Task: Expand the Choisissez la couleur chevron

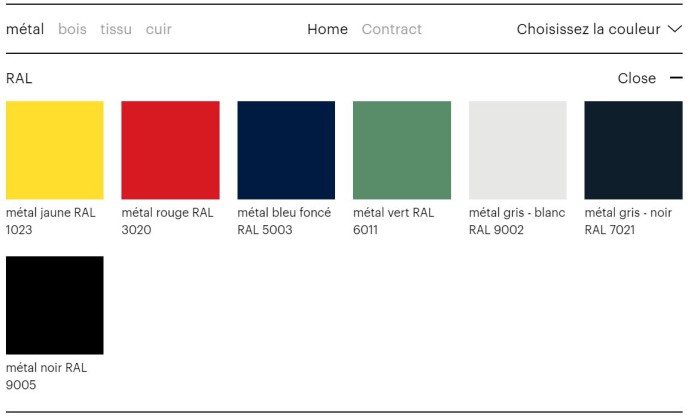Action: pos(674,29)
